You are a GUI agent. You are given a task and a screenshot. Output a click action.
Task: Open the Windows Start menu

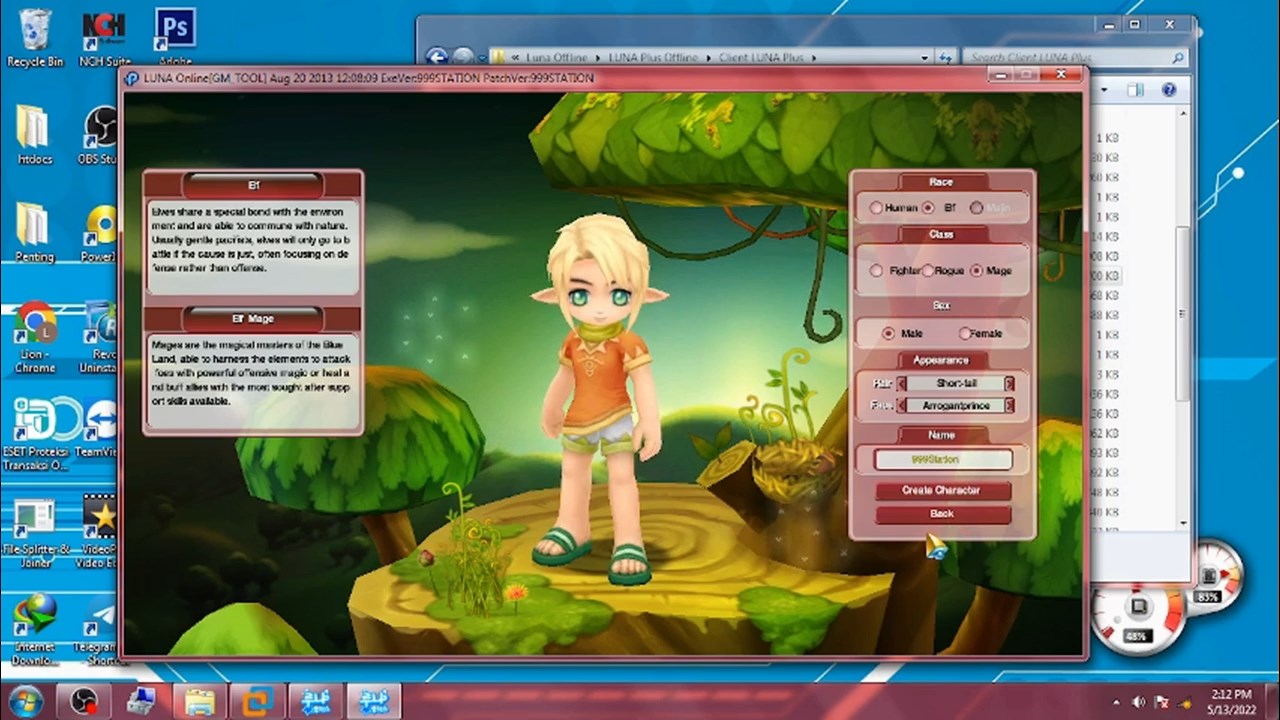(26, 700)
